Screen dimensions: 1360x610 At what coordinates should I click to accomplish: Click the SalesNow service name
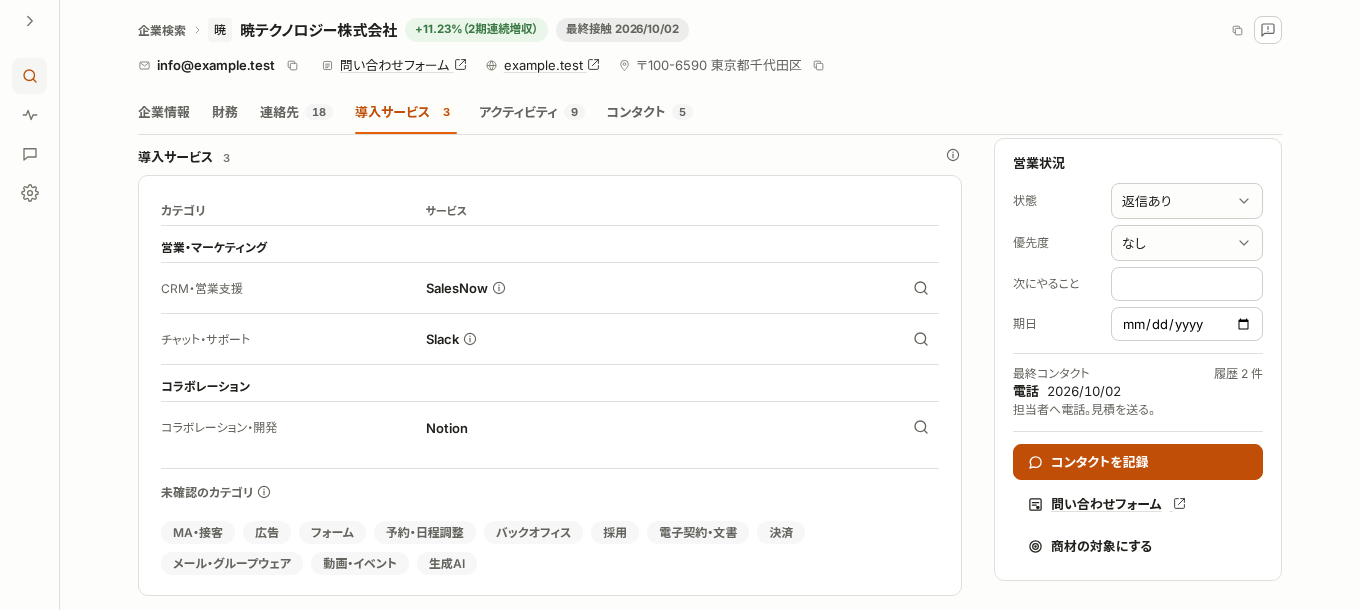coord(457,288)
